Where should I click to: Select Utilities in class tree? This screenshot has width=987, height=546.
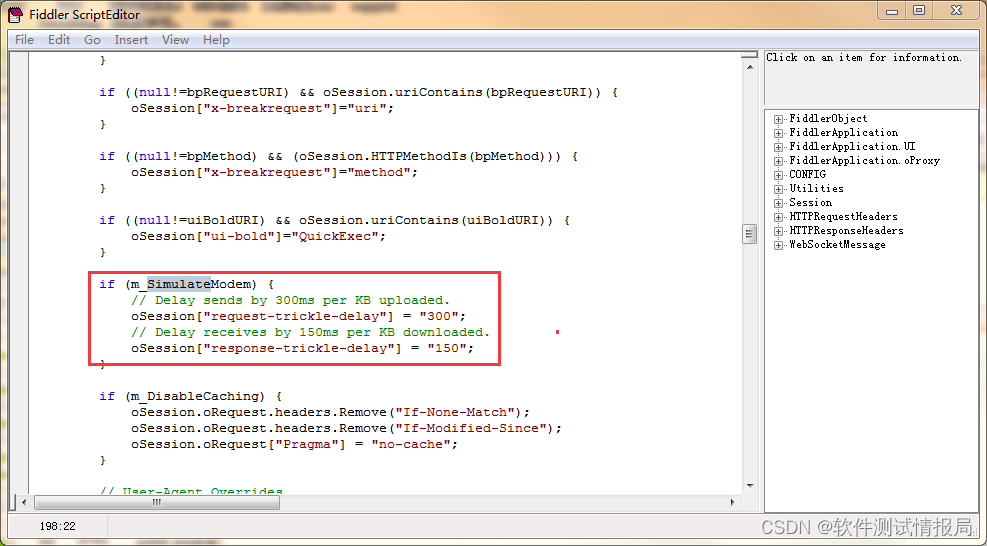pos(816,188)
